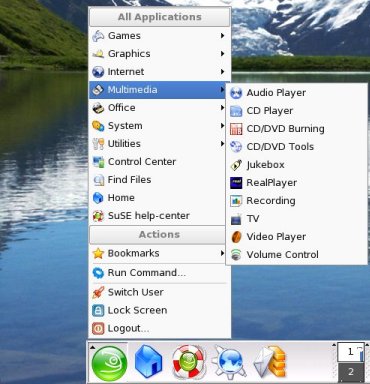Click the Audio Player icon
370x384 pixels.
(236, 93)
